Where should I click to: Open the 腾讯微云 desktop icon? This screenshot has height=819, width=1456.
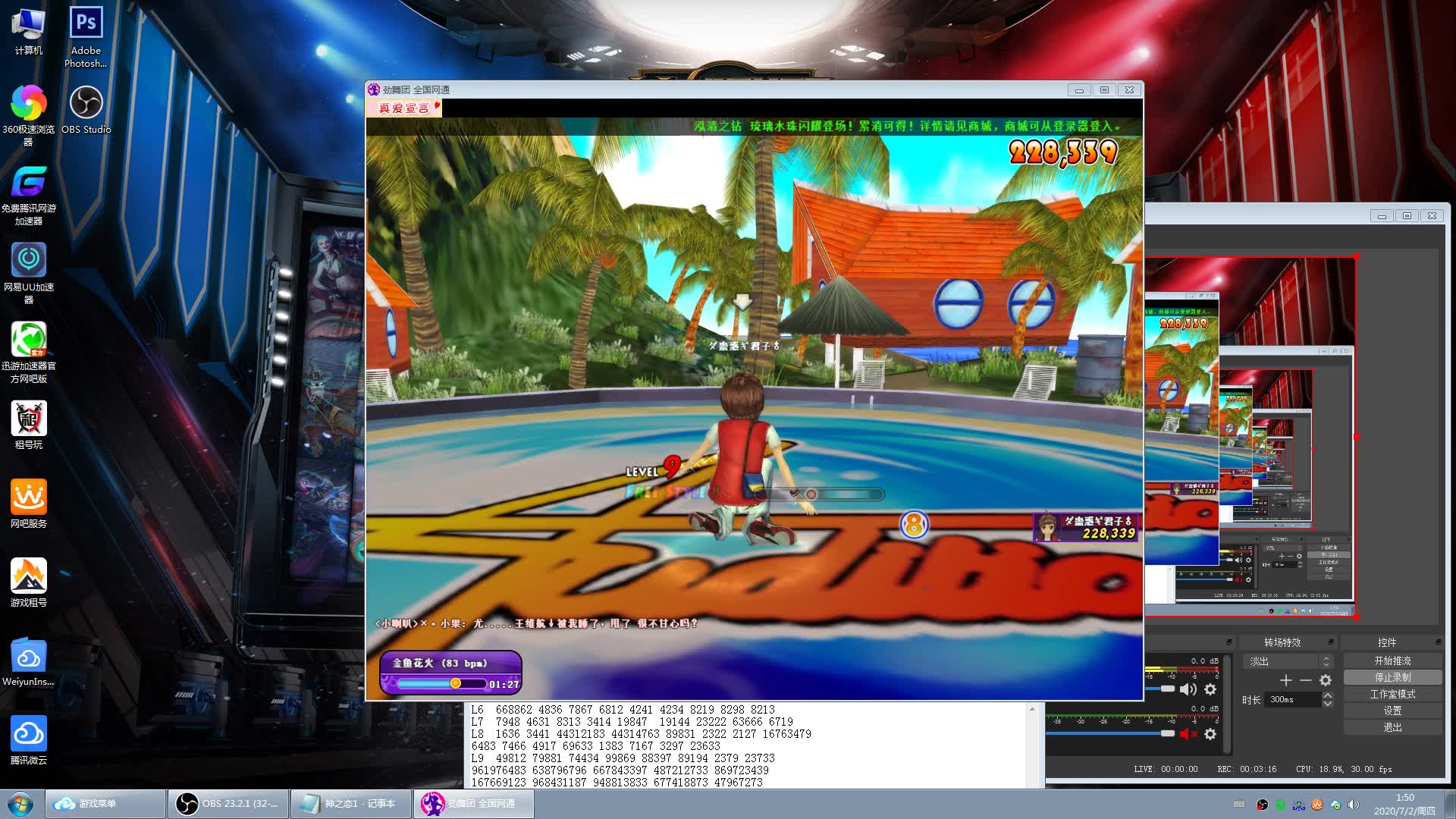point(28,740)
